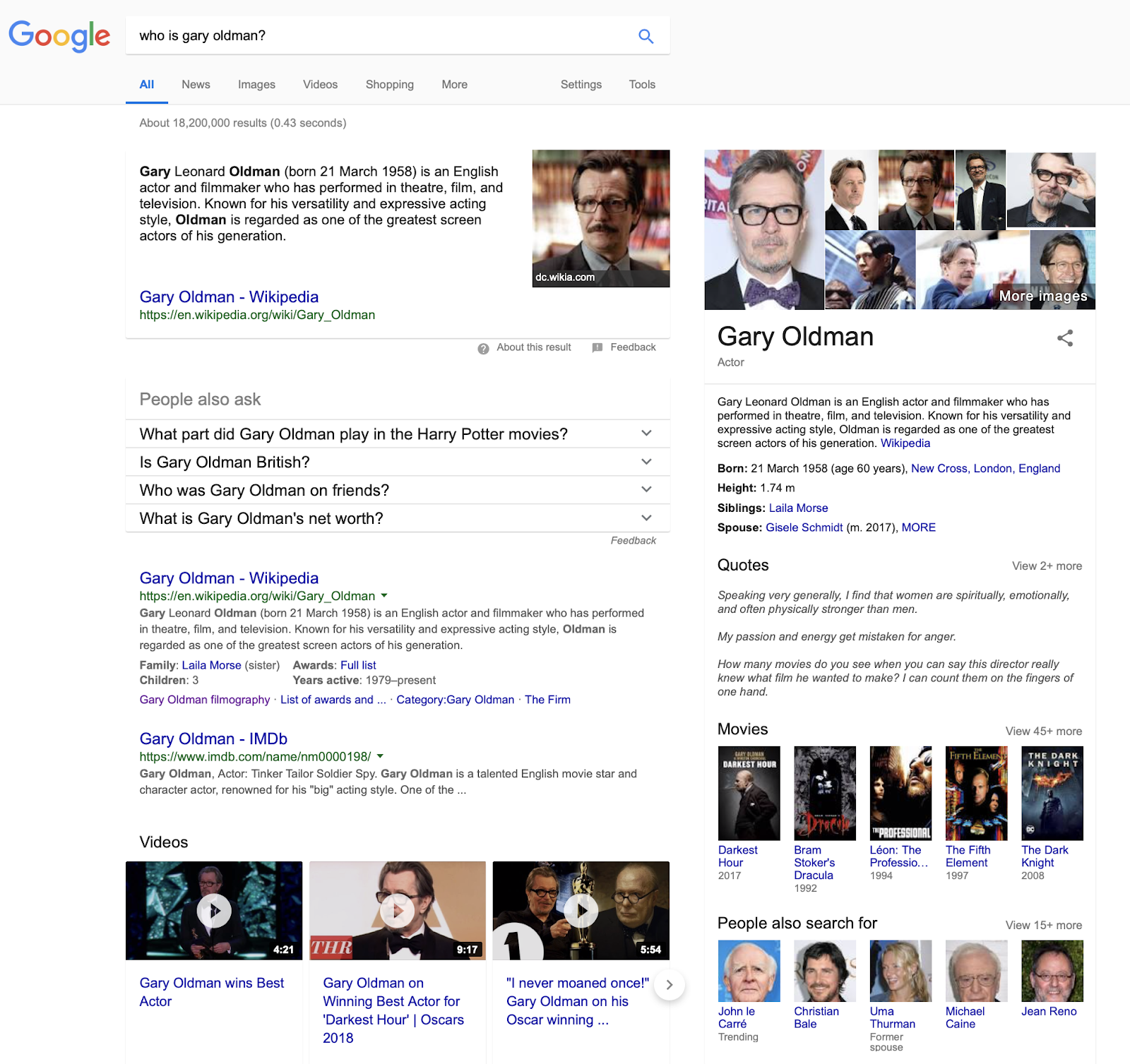Open dropdown arrow beside the Wikipedia result URL
This screenshot has width=1130, height=1064.
coord(384,595)
